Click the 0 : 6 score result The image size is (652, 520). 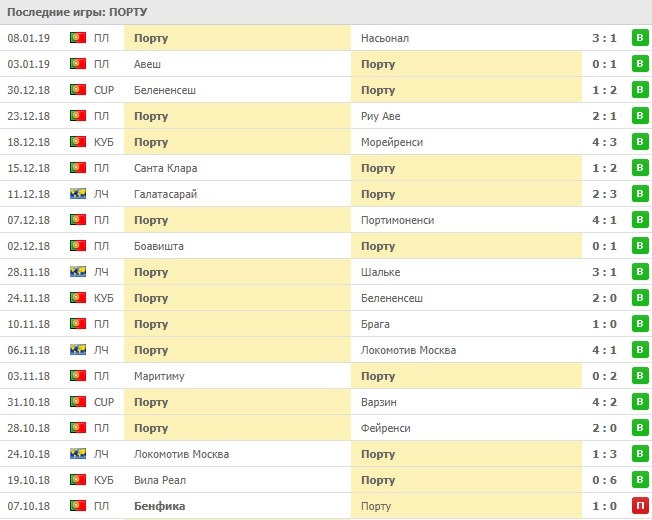(602, 480)
